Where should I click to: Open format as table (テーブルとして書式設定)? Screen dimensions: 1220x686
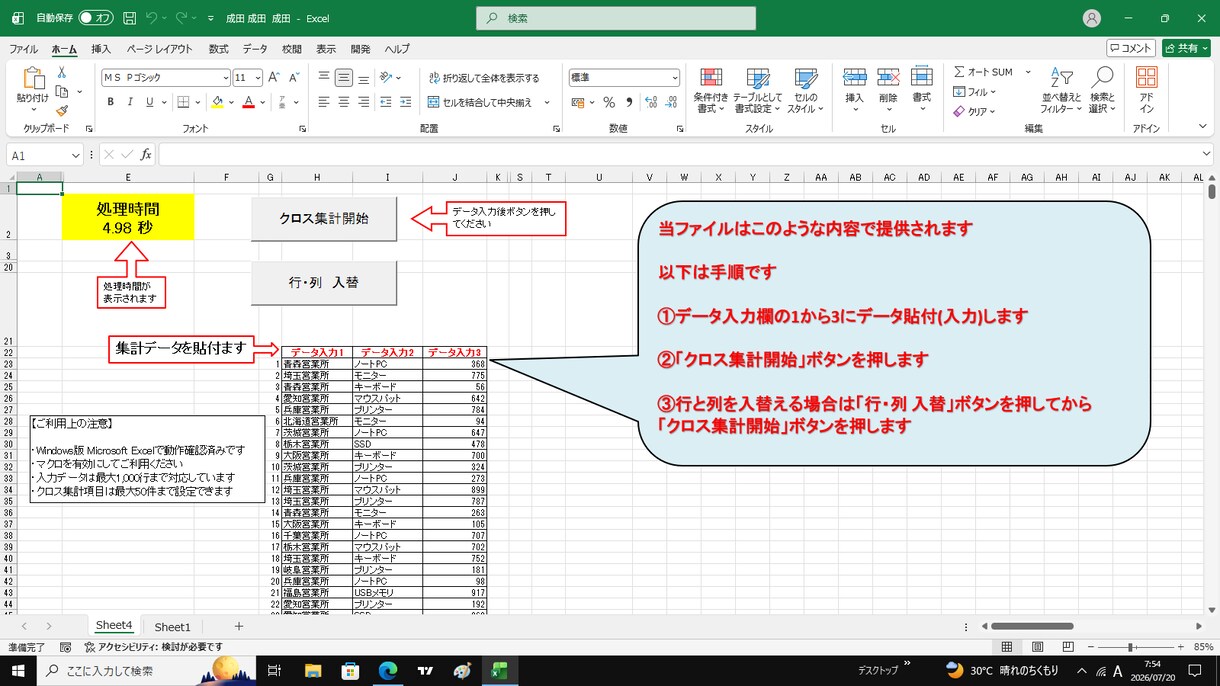759,91
